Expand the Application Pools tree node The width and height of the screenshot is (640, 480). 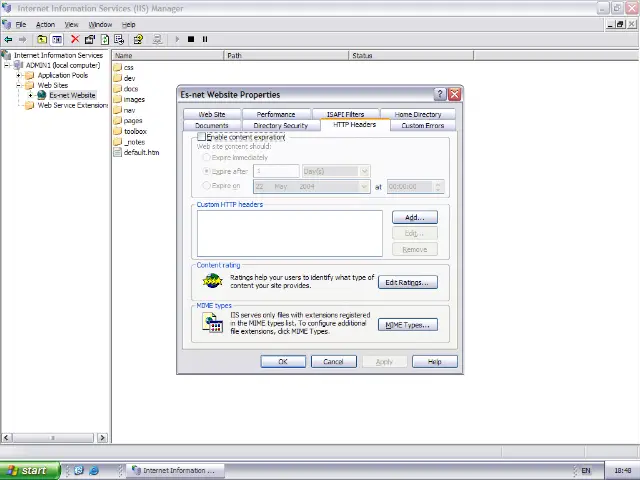pos(18,75)
